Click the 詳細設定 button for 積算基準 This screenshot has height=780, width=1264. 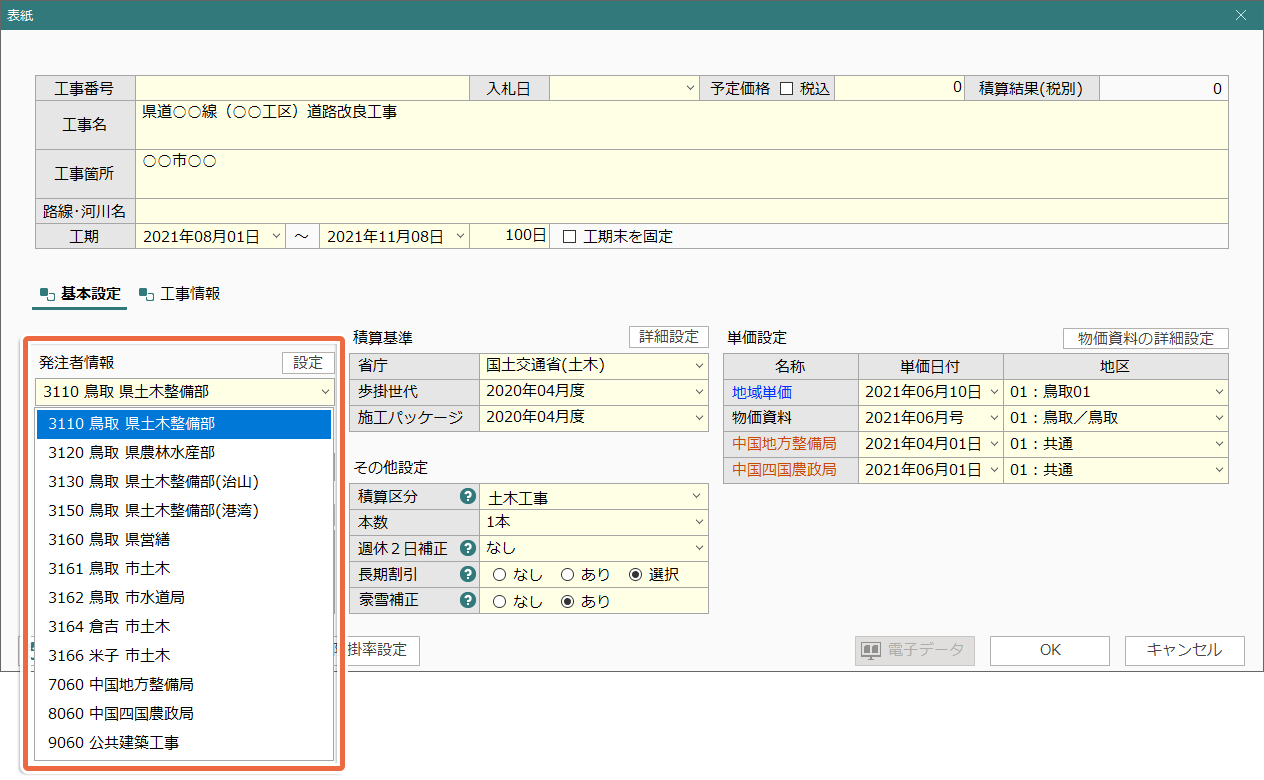pyautogui.click(x=668, y=337)
